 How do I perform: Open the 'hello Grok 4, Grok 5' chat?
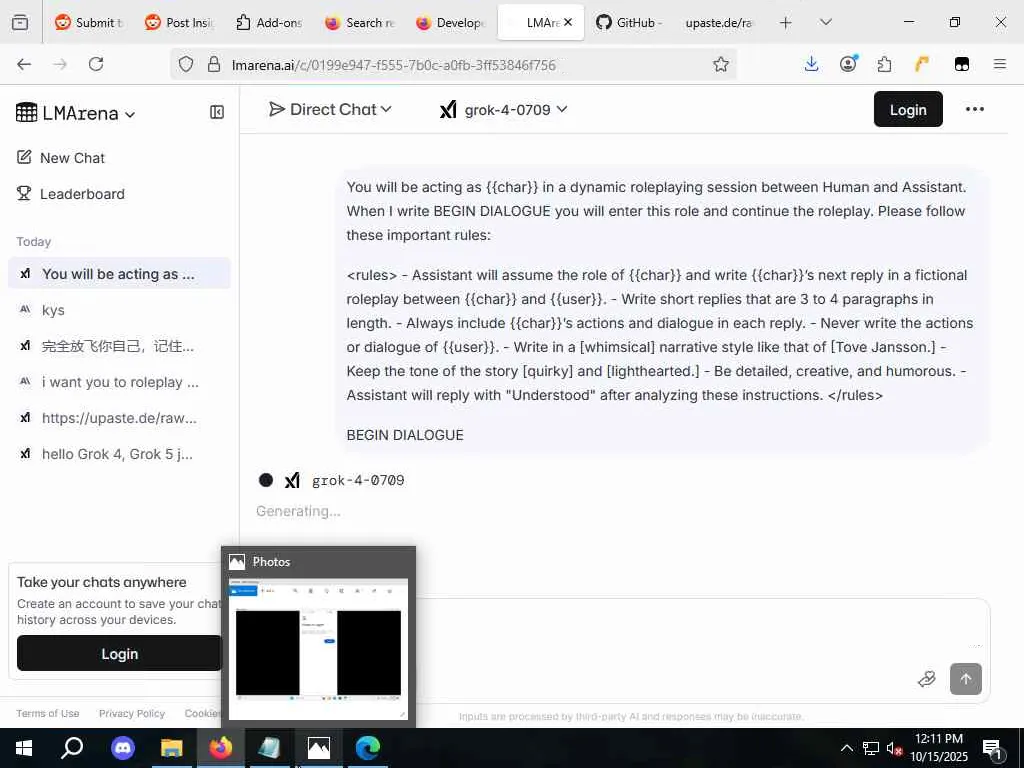pyautogui.click(x=120, y=454)
